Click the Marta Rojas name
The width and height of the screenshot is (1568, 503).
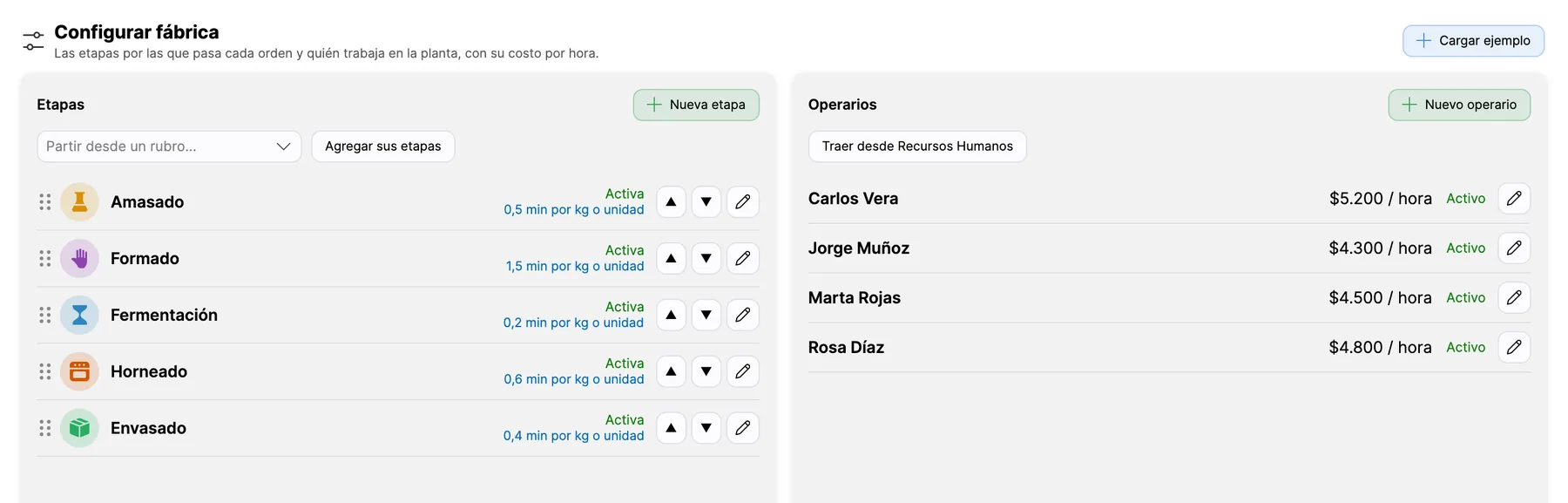click(x=855, y=298)
